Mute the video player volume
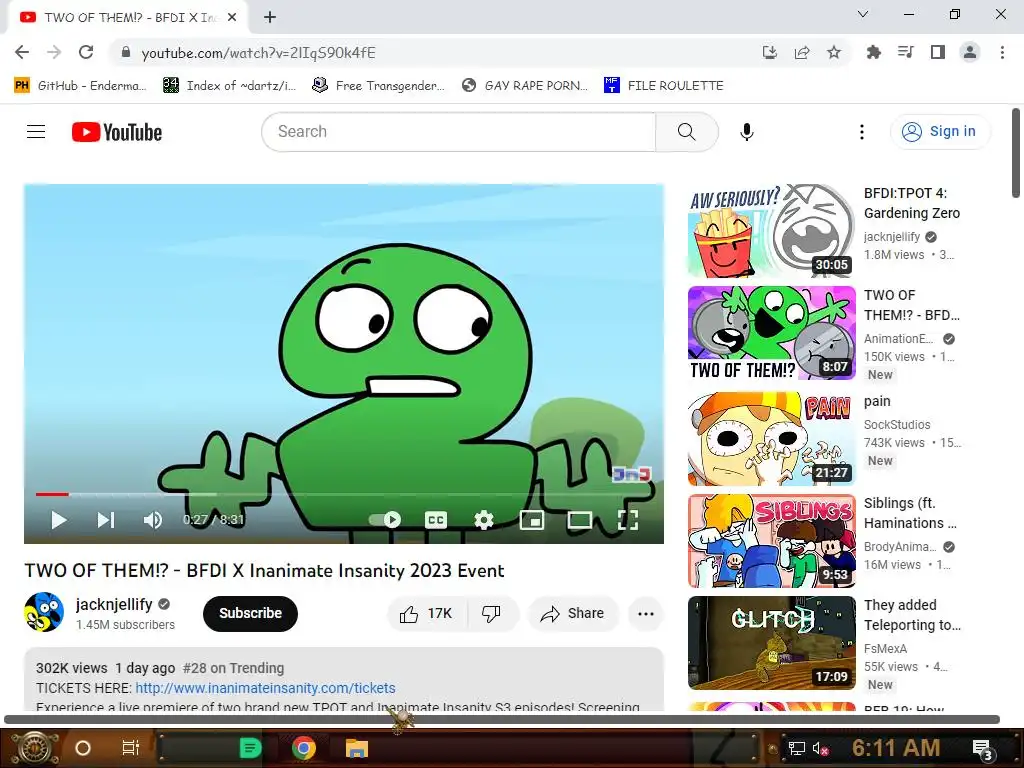The width and height of the screenshot is (1024, 768). 153,520
